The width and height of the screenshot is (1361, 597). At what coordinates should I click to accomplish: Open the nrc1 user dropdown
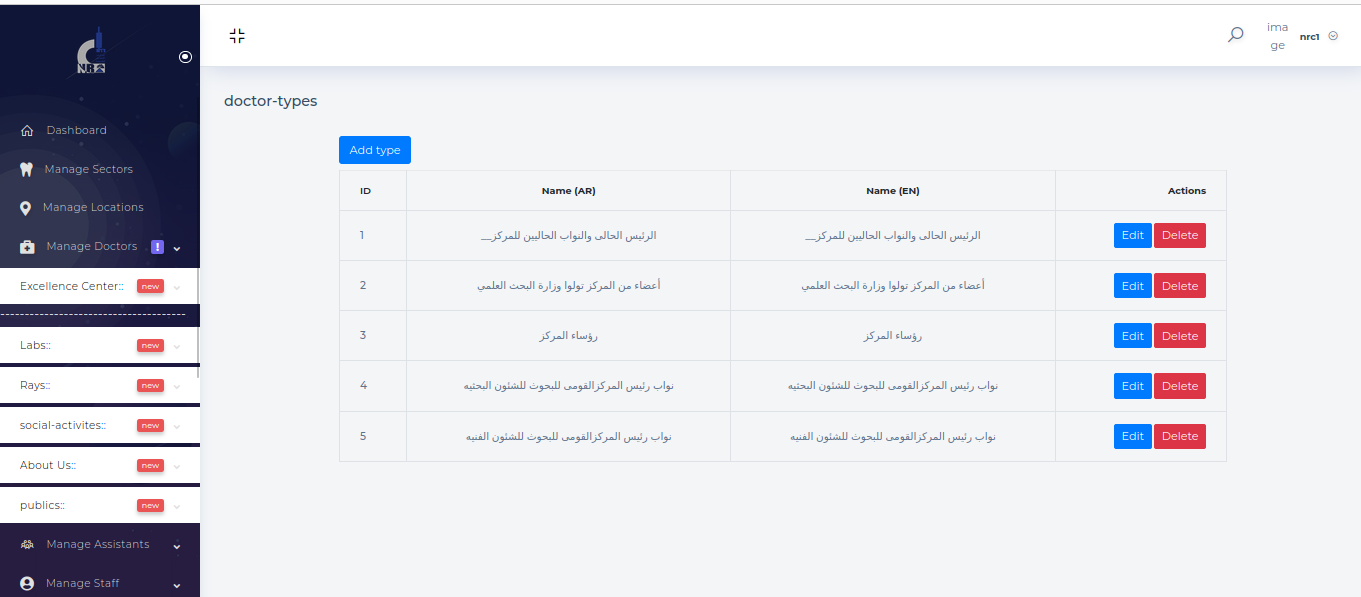pyautogui.click(x=1319, y=36)
